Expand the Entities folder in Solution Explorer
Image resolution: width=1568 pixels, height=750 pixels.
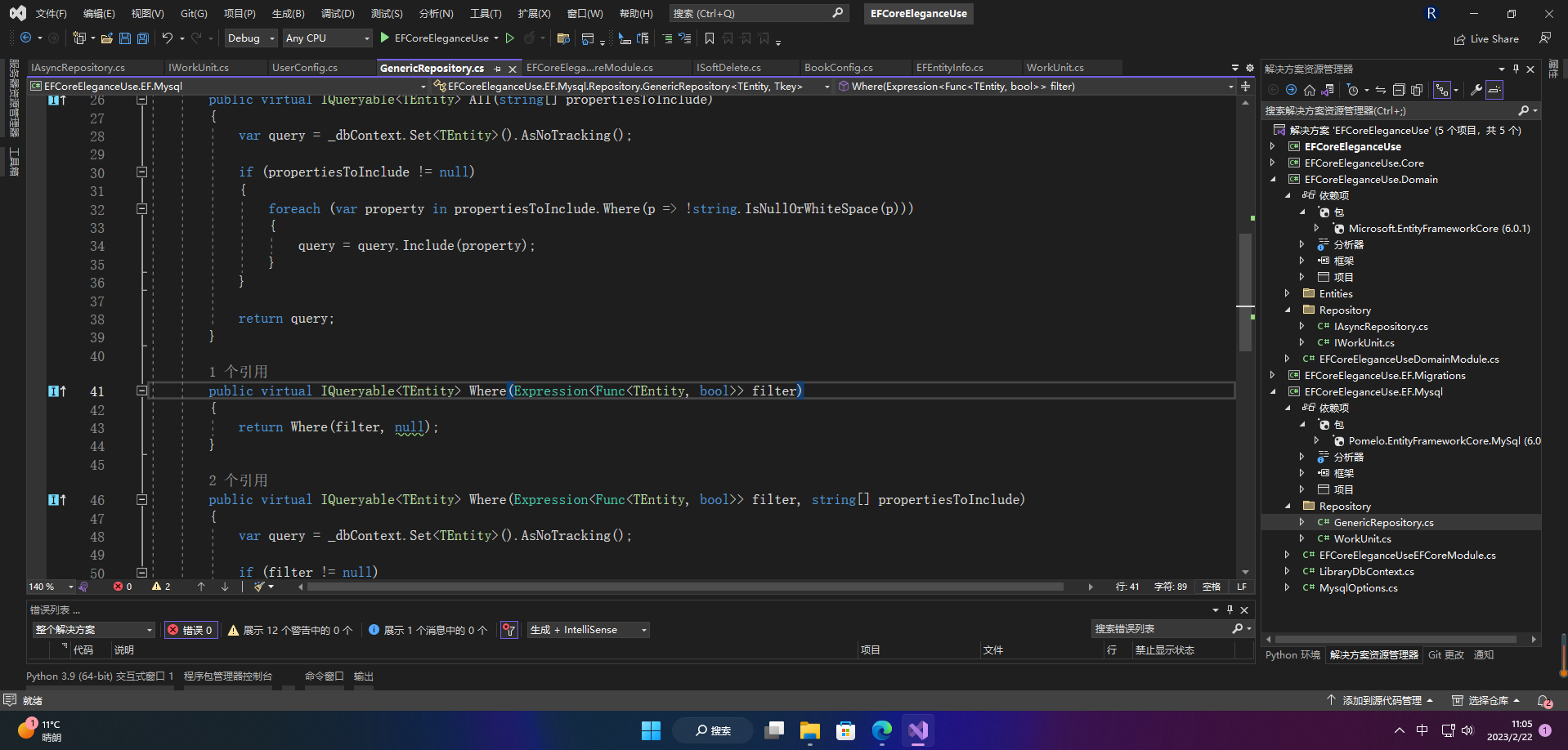coord(1287,293)
